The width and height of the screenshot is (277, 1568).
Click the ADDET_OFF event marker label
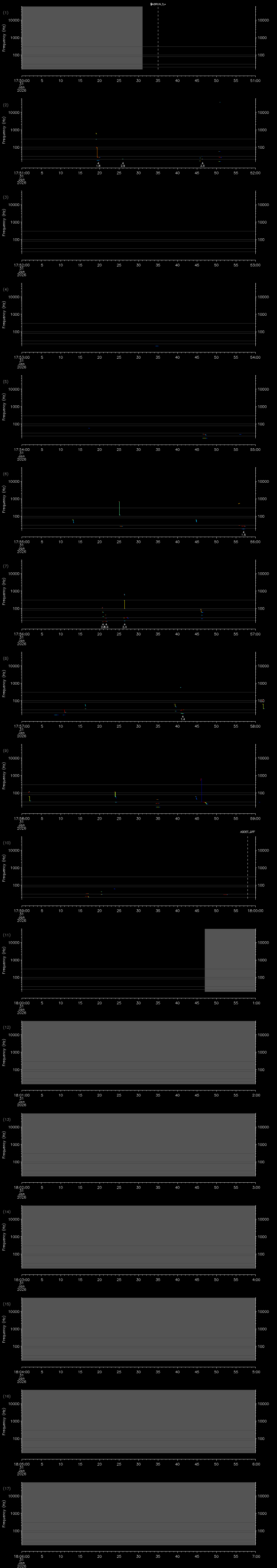[x=247, y=832]
